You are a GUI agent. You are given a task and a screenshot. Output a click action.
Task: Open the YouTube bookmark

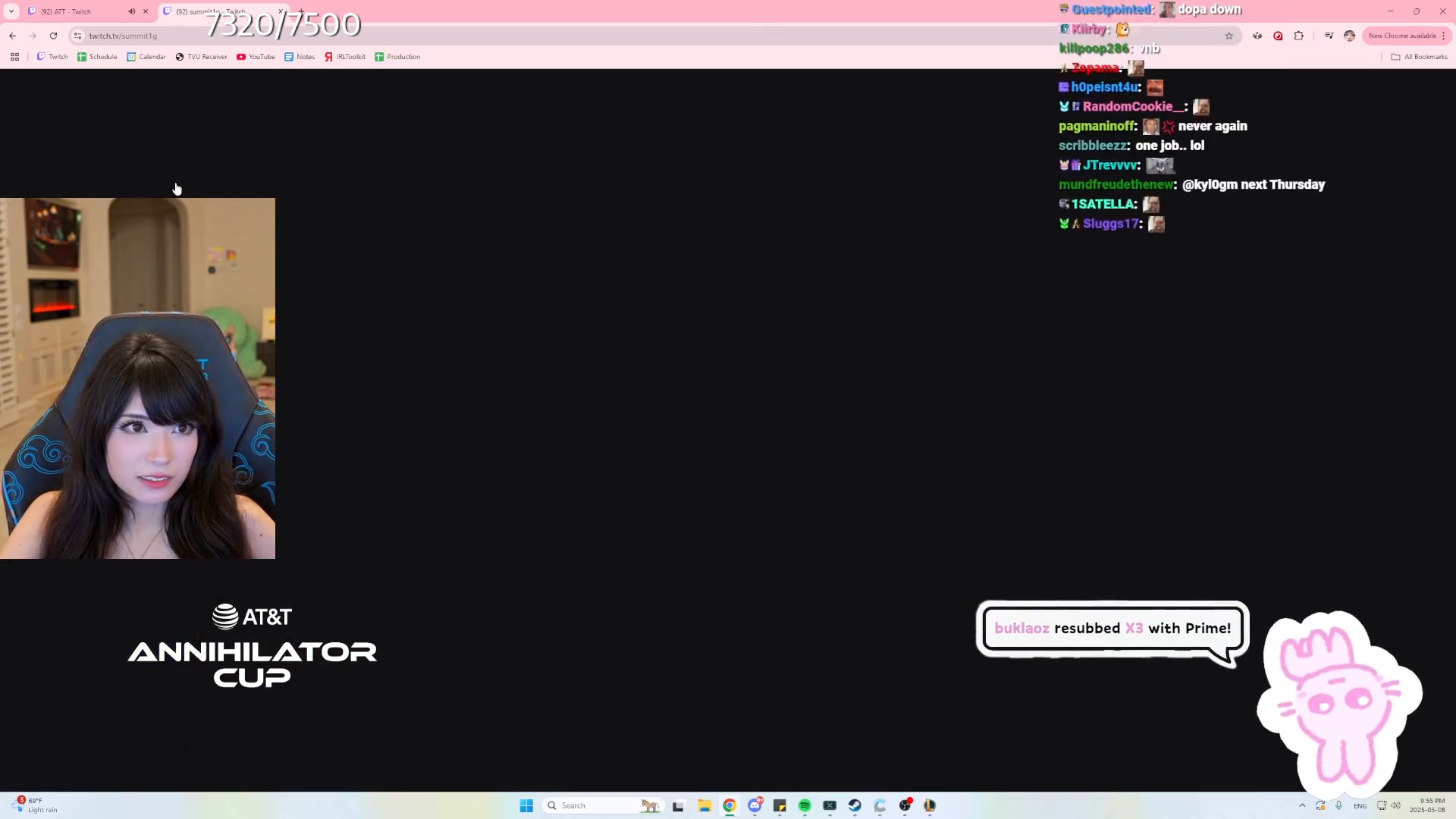[256, 56]
